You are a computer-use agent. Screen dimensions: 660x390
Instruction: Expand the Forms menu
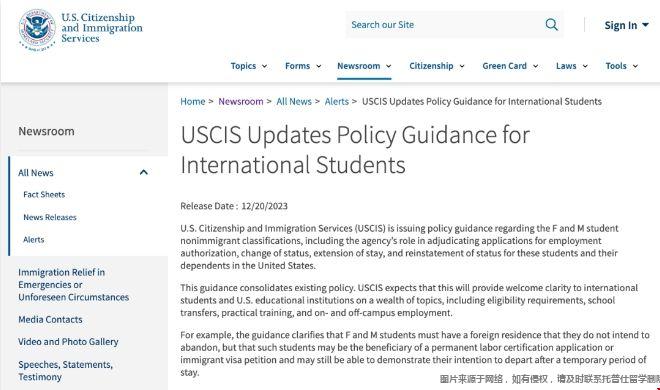tap(303, 66)
